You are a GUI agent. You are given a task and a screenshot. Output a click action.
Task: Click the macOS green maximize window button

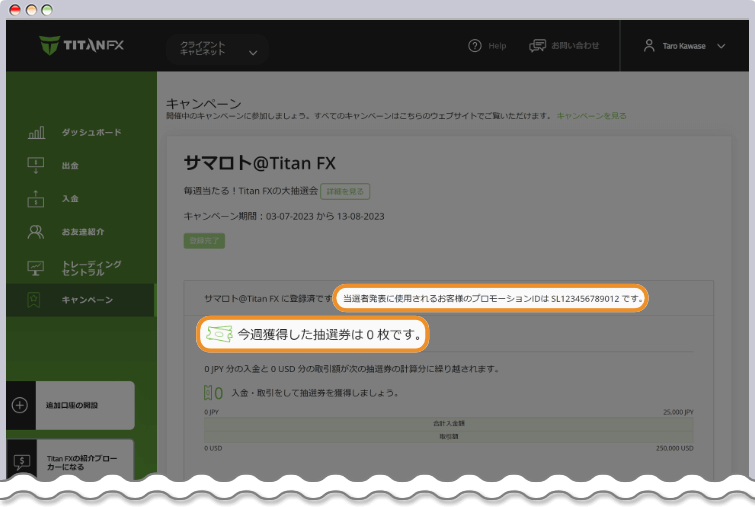(47, 10)
